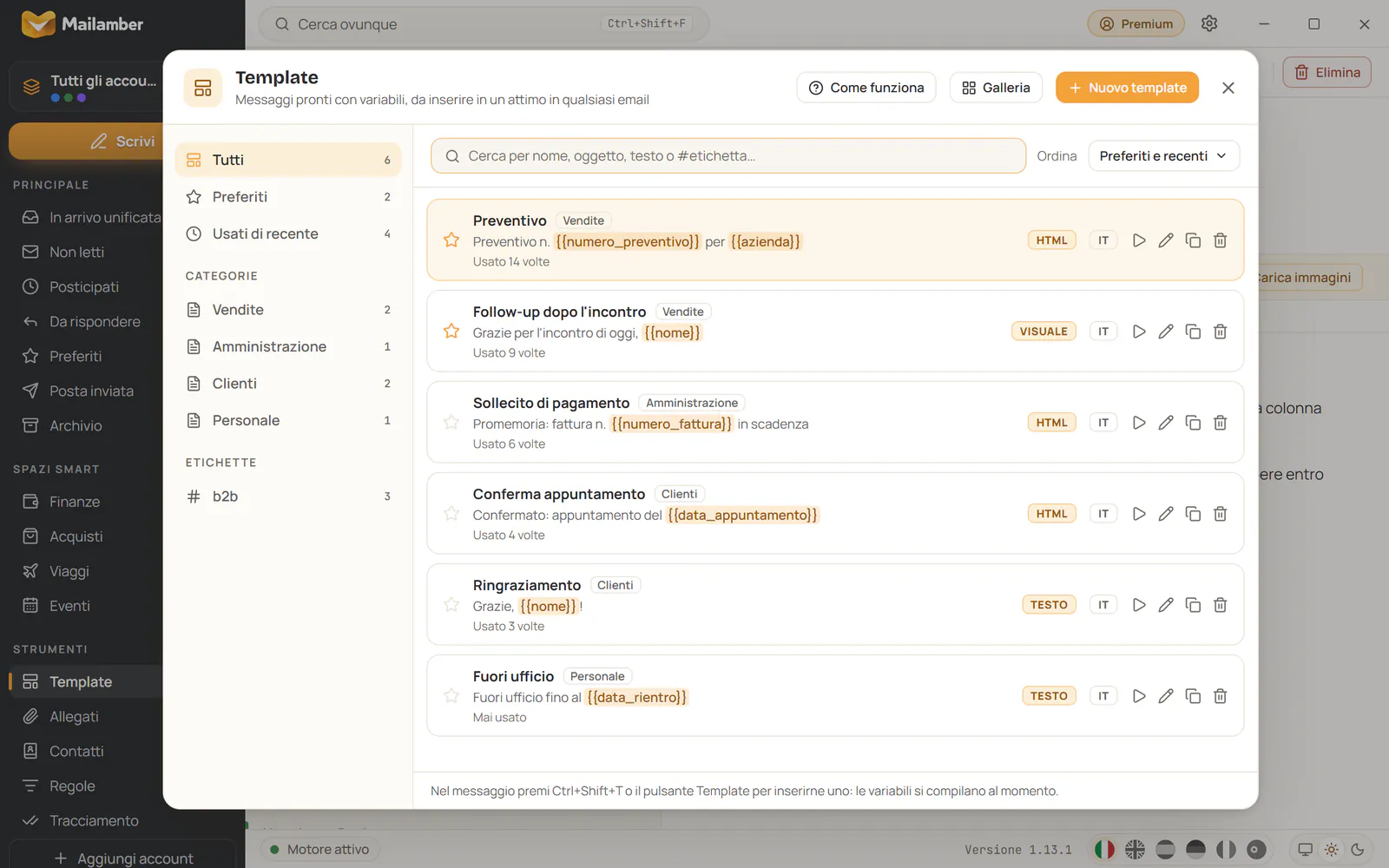Screen dimensions: 1389x868
Task: Click the trash icon for Fuori ufficio
Action: 1220,696
